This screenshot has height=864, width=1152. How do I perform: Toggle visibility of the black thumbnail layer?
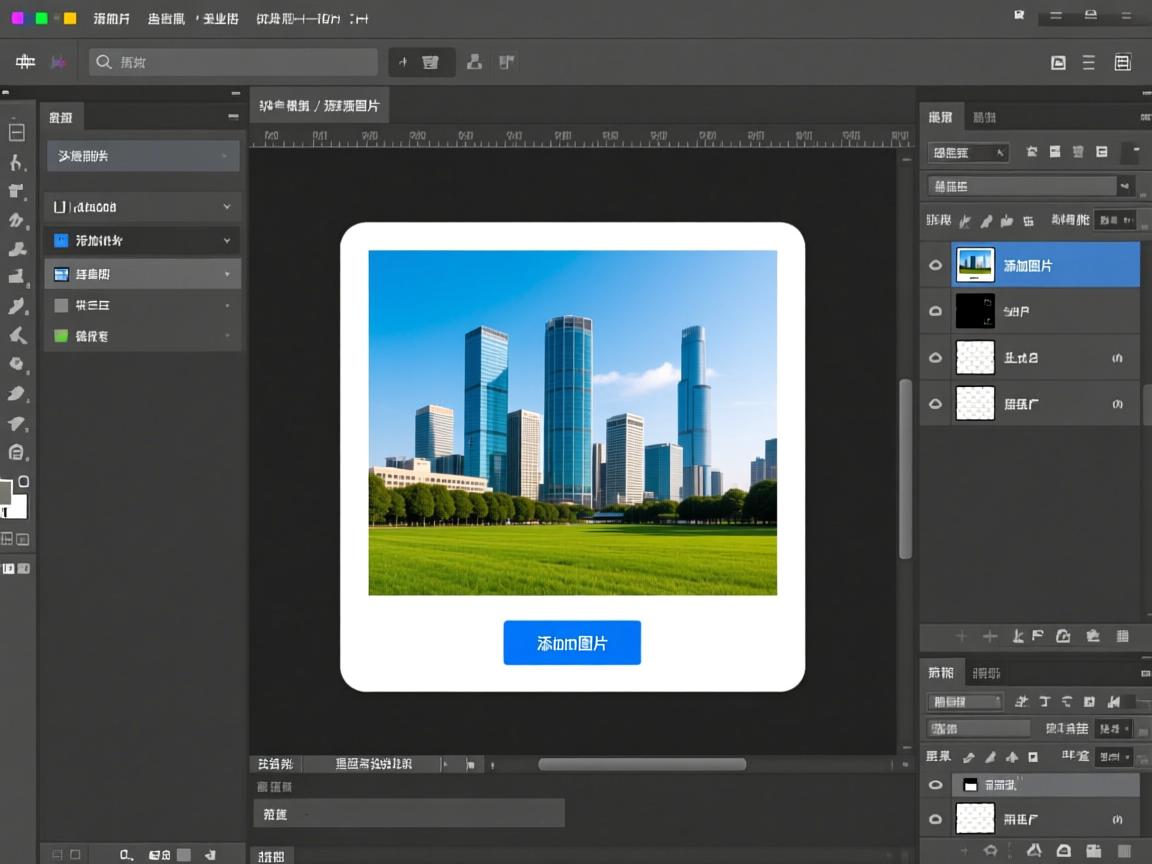pyautogui.click(x=935, y=311)
